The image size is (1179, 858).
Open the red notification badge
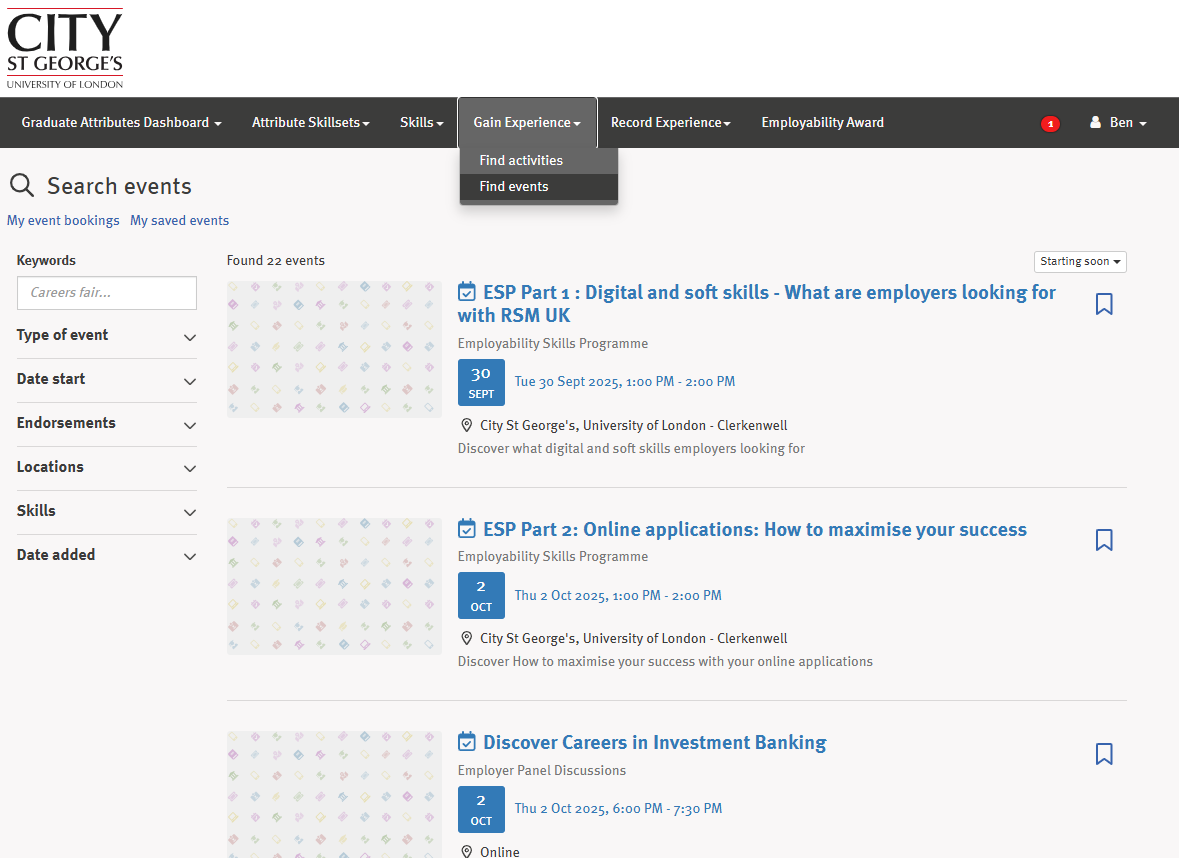click(x=1050, y=123)
